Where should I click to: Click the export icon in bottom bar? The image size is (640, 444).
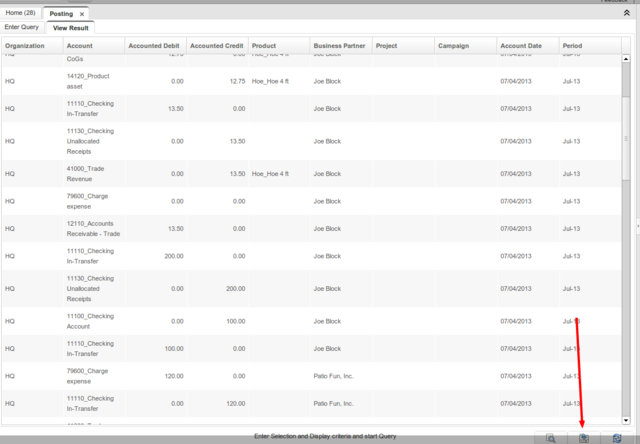coord(585,438)
